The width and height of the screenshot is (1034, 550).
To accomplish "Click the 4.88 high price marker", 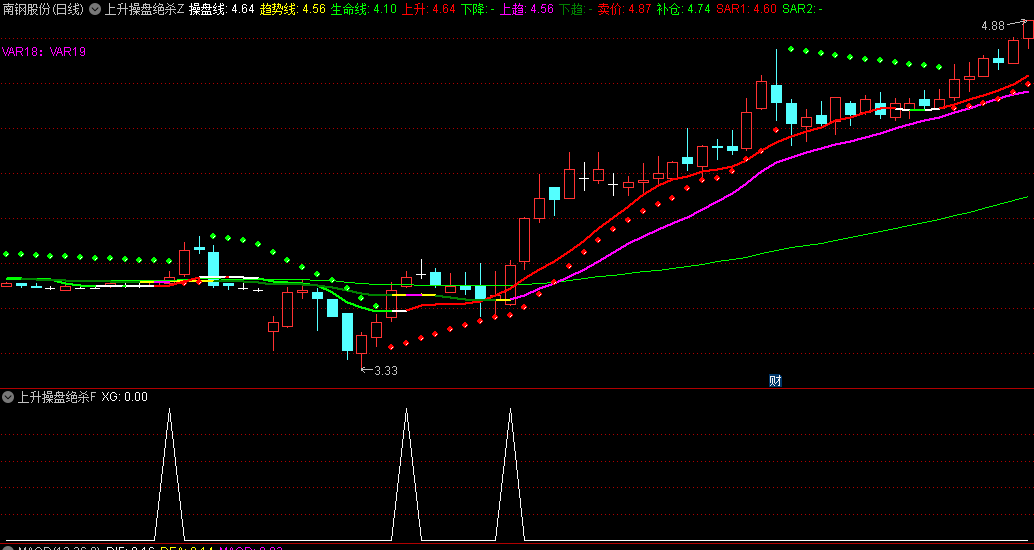I will [x=992, y=26].
